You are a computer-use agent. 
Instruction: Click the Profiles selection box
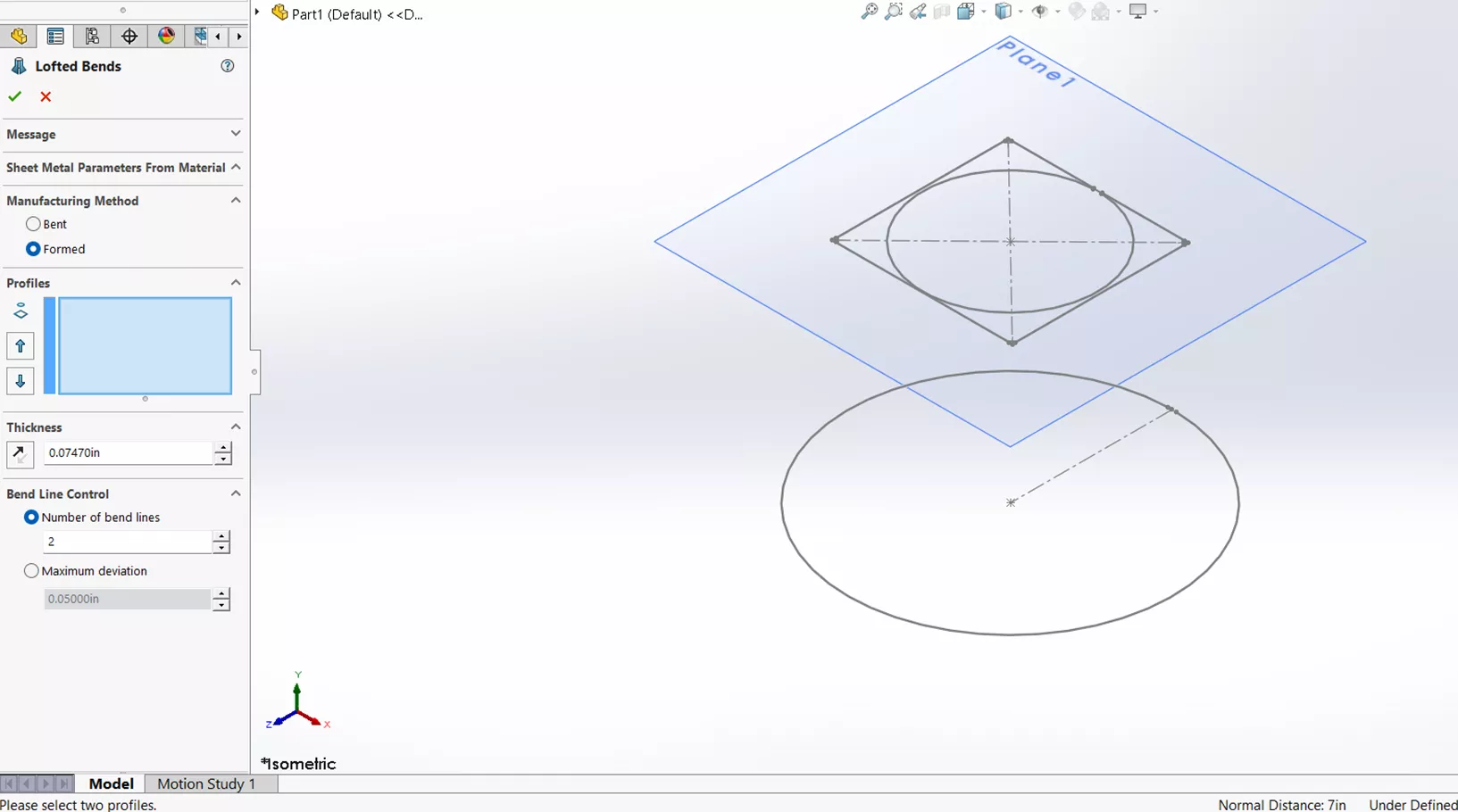click(x=145, y=346)
